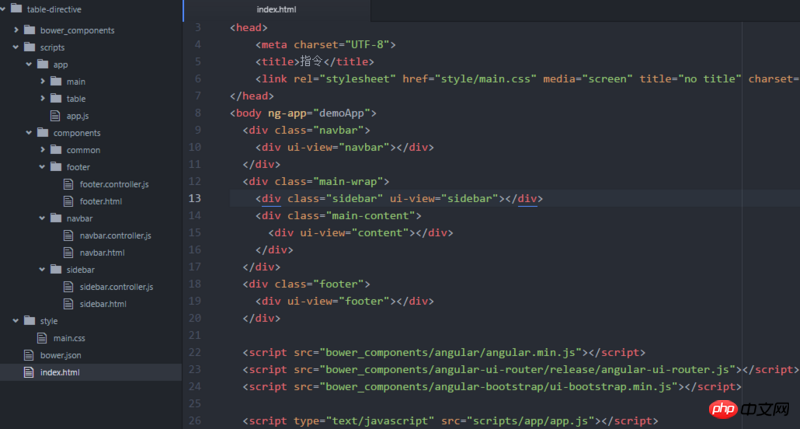This screenshot has width=800, height=429.
Task: Click line number 8 in the gutter
Action: point(197,113)
